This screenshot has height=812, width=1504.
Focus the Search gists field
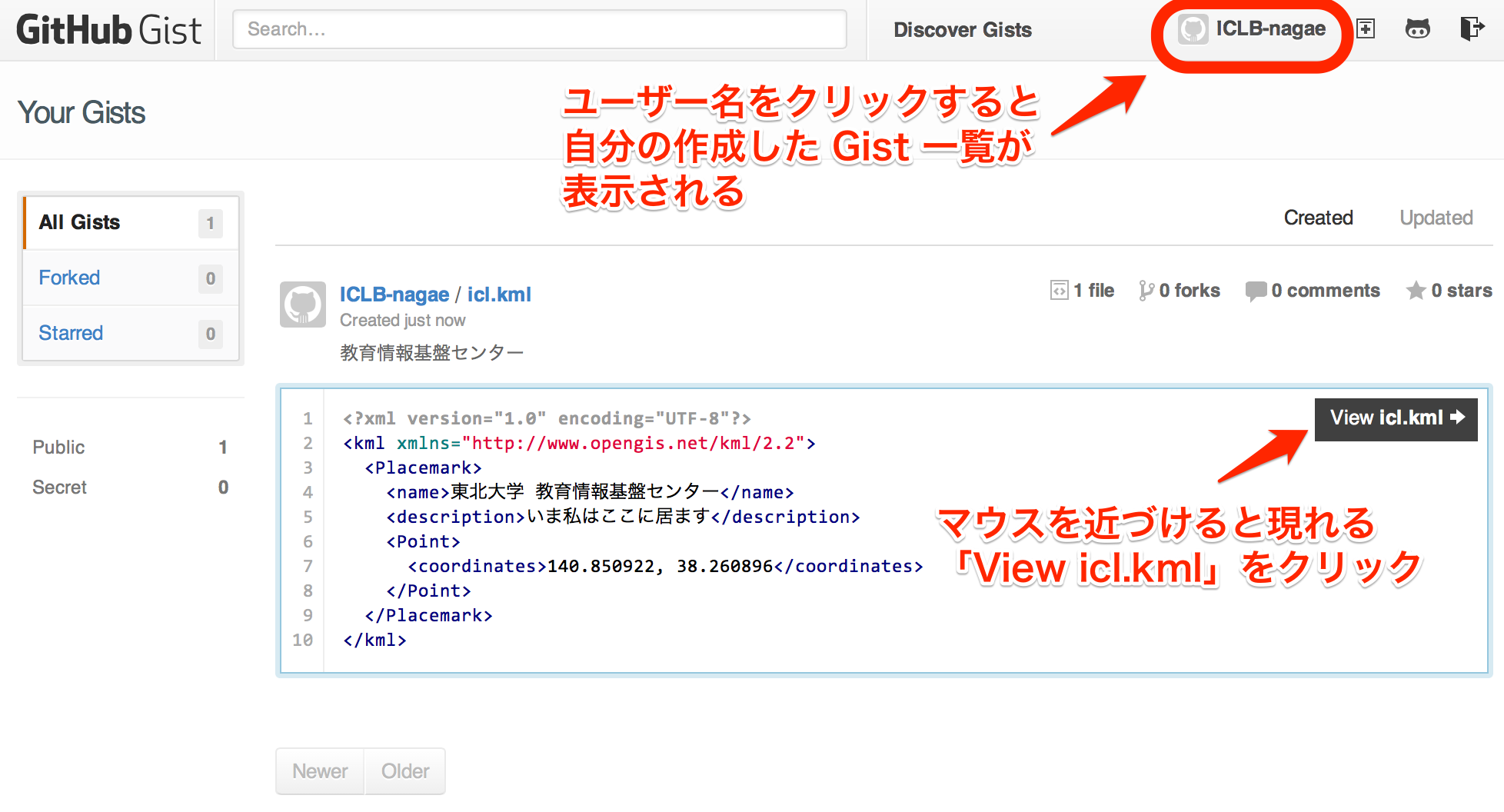pyautogui.click(x=540, y=29)
